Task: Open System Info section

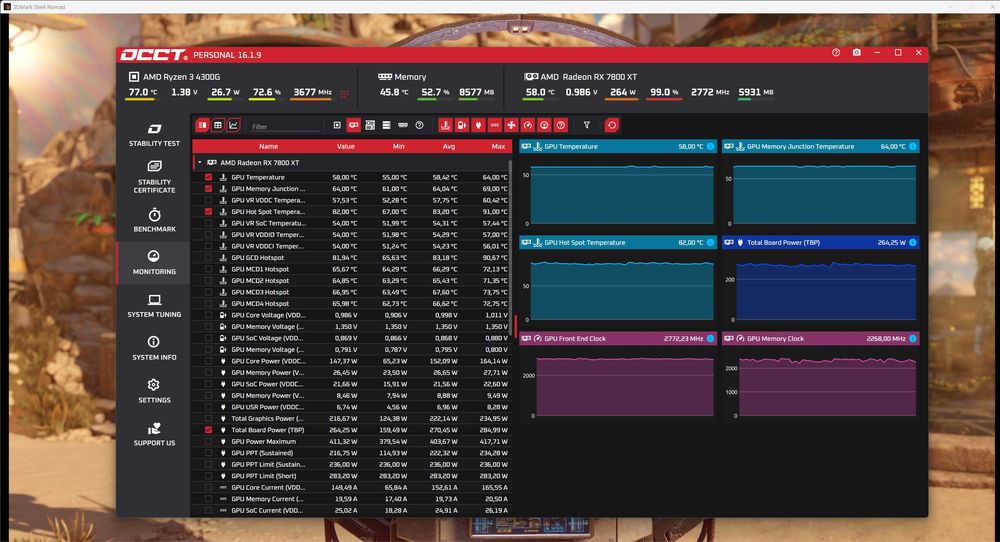Action: (154, 348)
